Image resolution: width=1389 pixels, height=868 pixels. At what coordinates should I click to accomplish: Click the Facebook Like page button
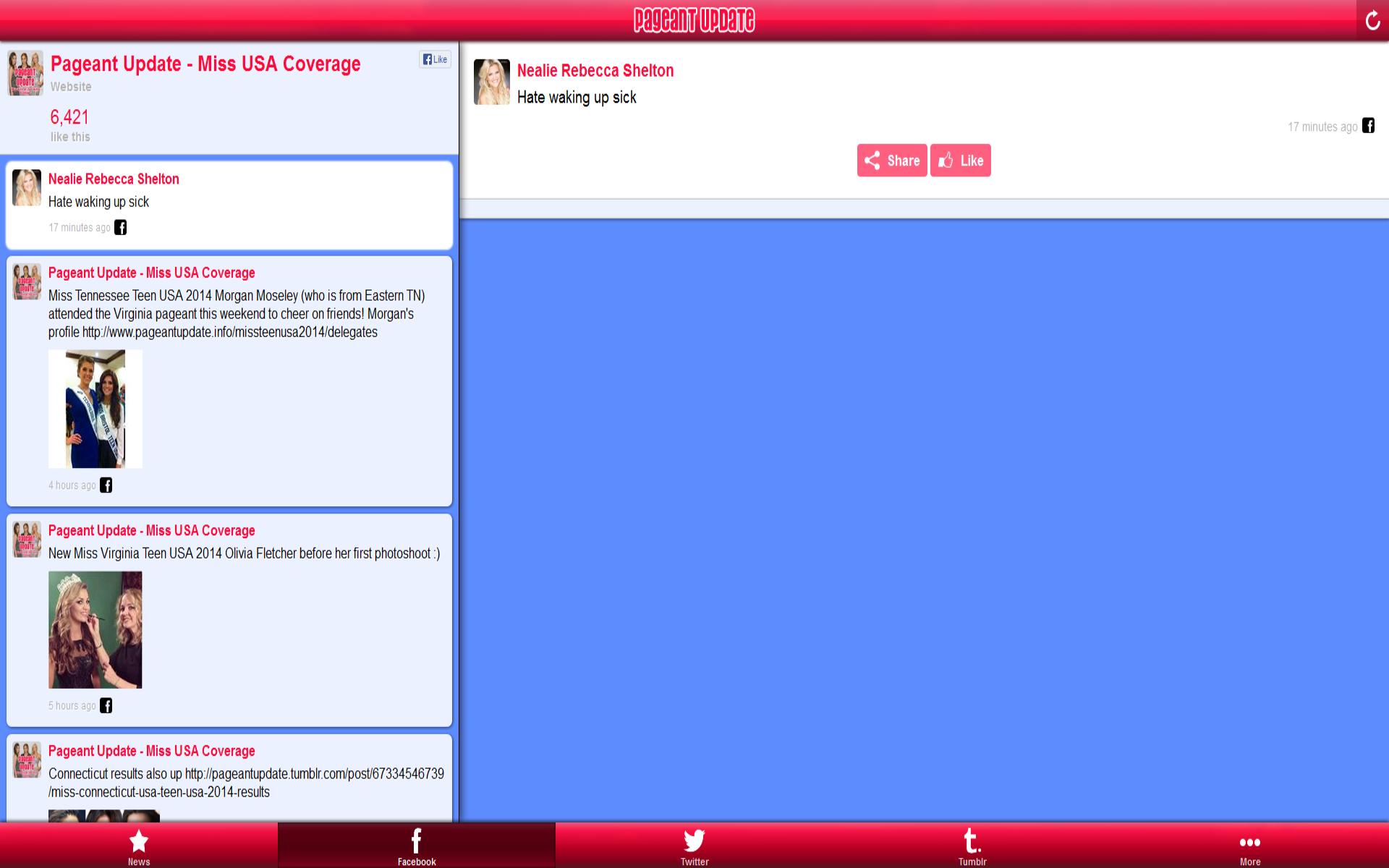pyautogui.click(x=435, y=59)
